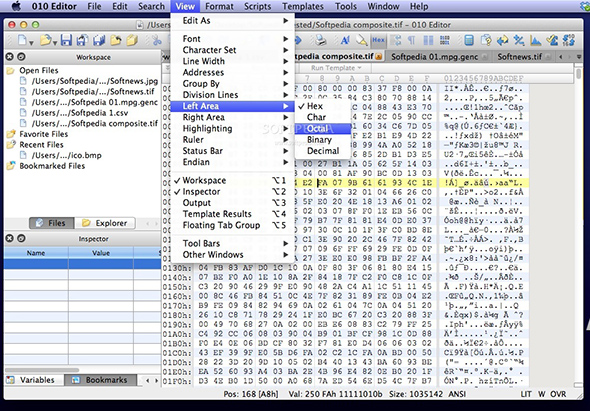The height and width of the screenshot is (411, 590).
Task: Expand the Addresses submenu
Action: click(x=232, y=73)
